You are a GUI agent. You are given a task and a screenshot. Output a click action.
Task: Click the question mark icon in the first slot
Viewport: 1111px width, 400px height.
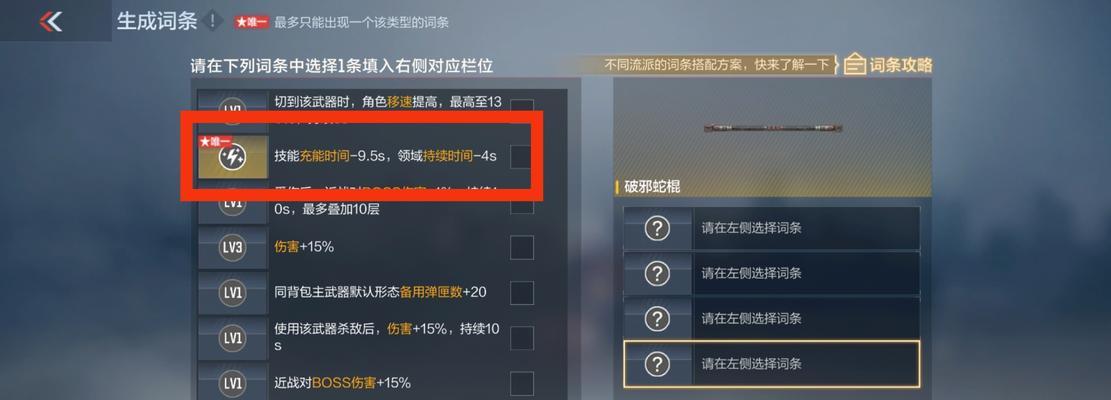pos(658,228)
